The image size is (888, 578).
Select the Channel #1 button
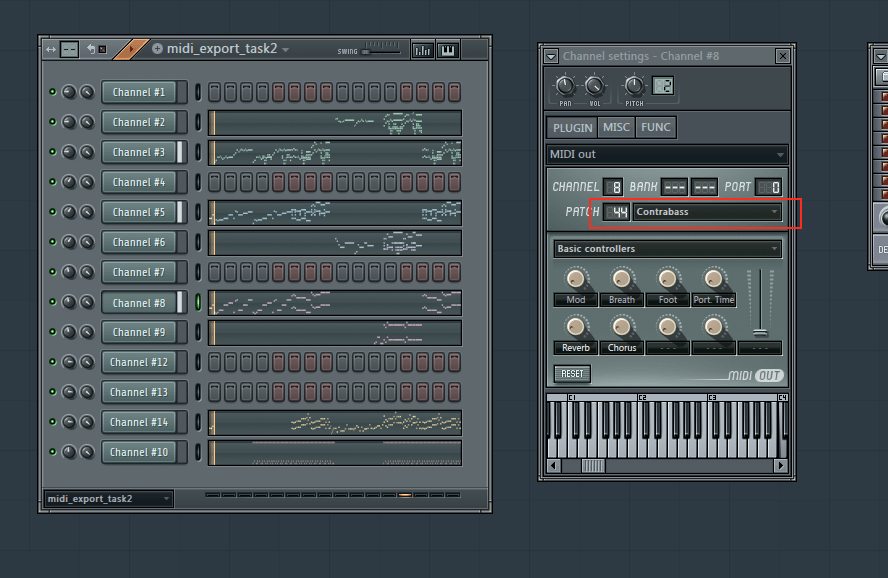click(x=139, y=92)
